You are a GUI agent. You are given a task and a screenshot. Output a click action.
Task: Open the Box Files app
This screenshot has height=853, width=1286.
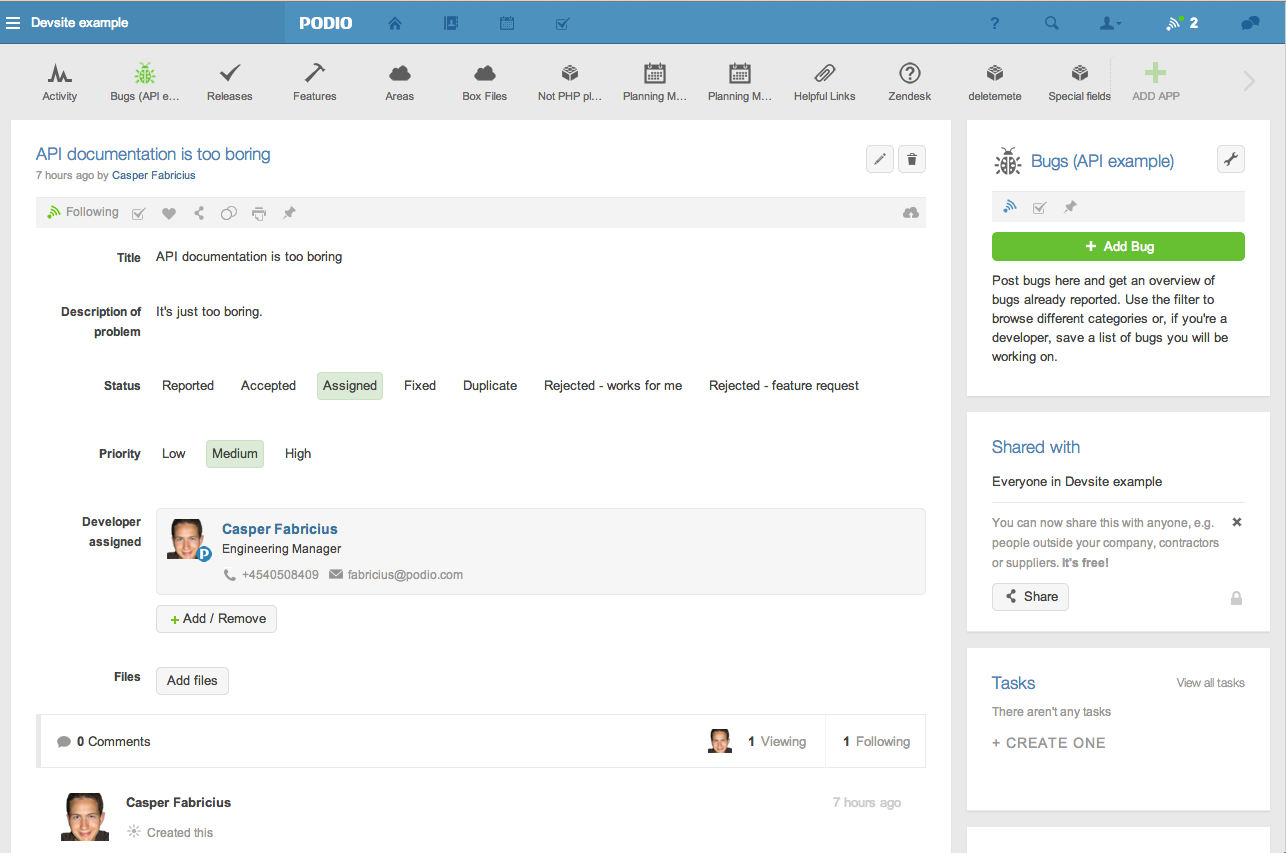click(x=485, y=82)
